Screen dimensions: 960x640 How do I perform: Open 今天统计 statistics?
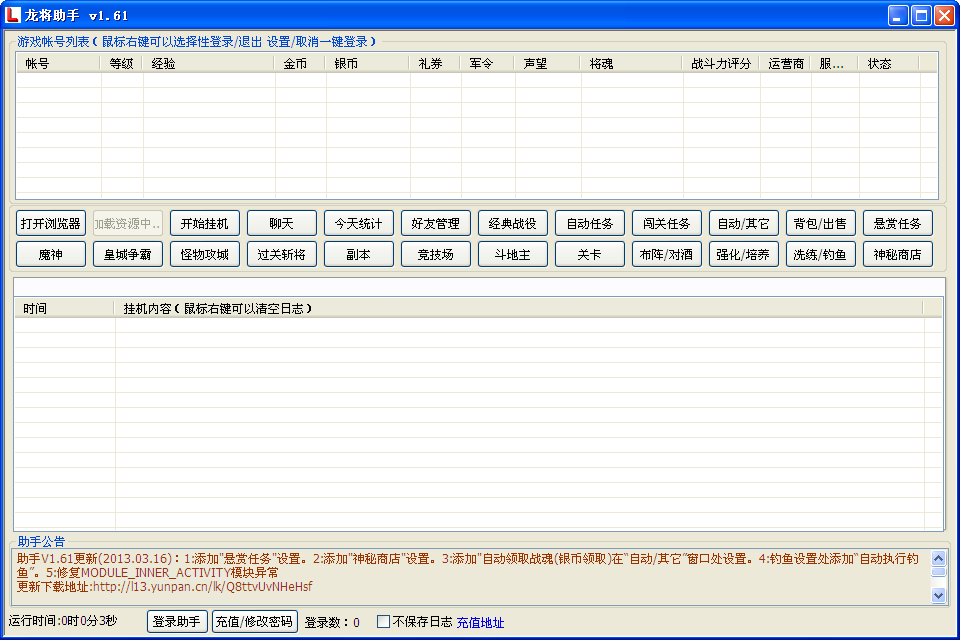click(358, 223)
